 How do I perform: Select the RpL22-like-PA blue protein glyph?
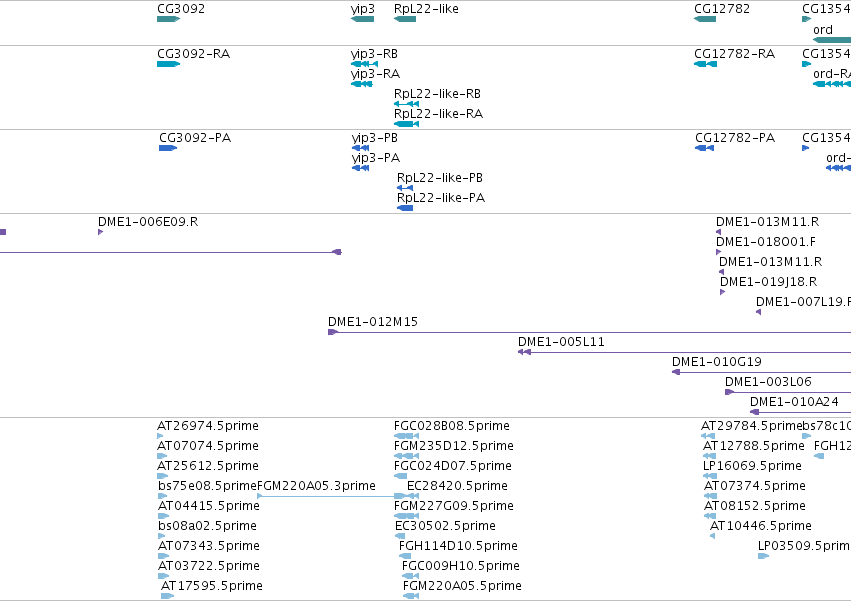tap(405, 208)
